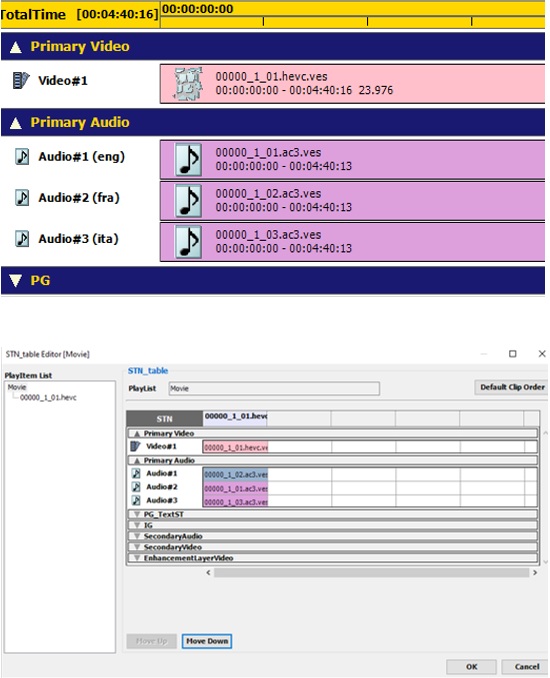
Task: Click the horizontal scrollbar track in STN table
Action: pos(371,572)
